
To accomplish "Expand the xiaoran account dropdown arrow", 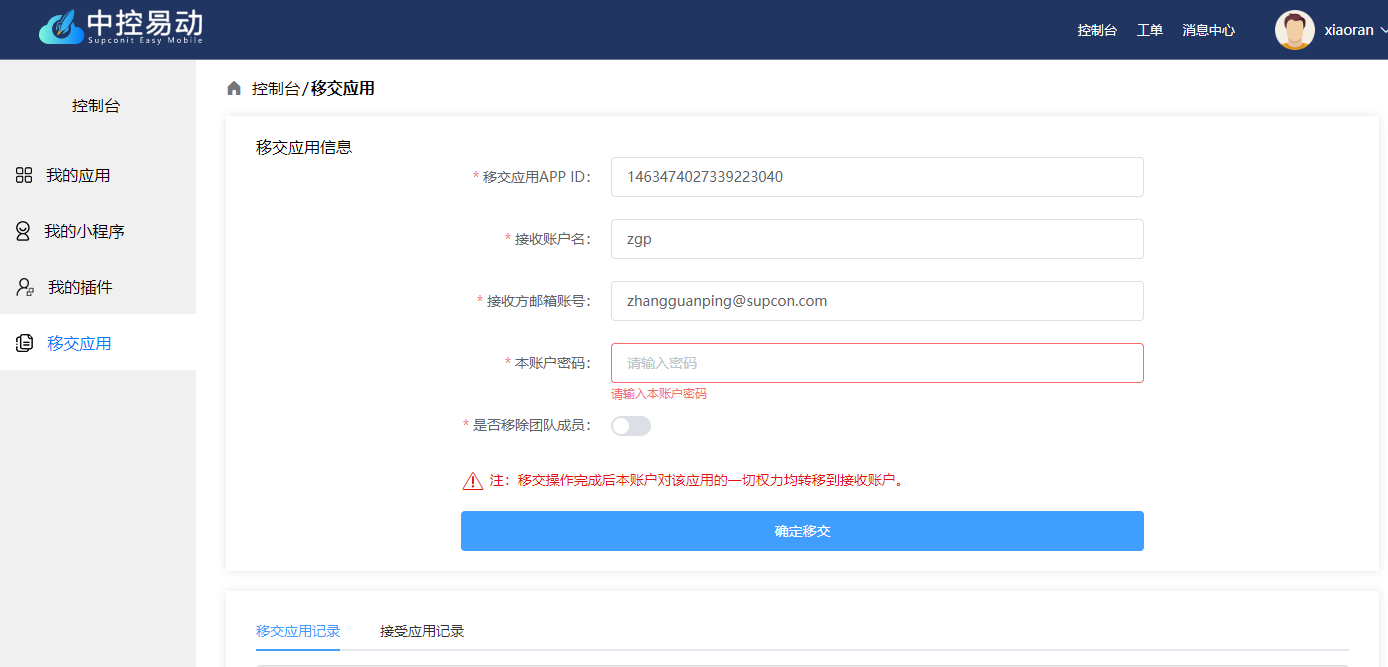I will tap(1383, 31).
